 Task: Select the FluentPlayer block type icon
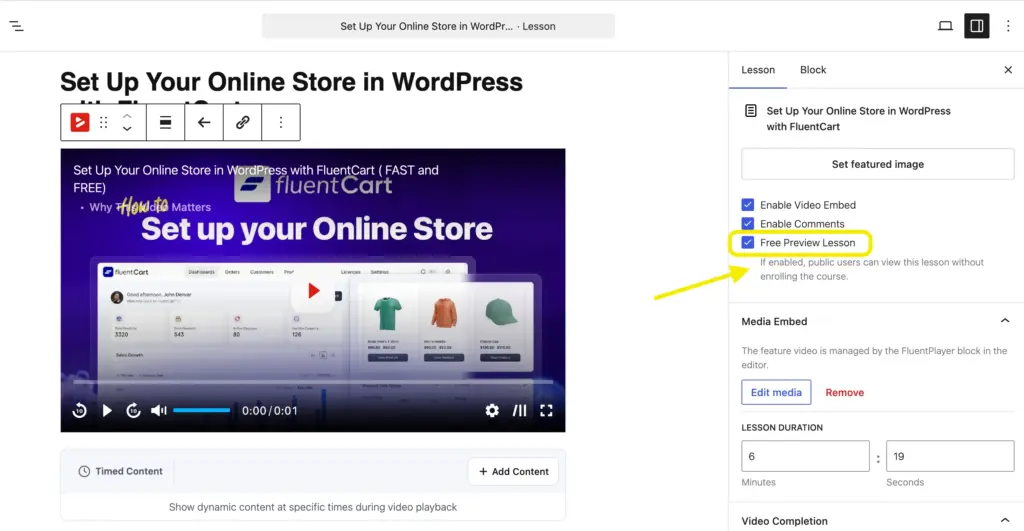coord(80,122)
